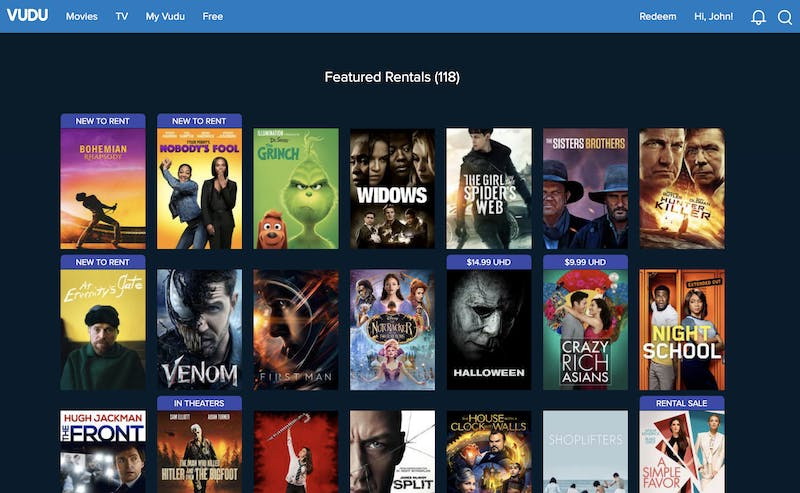Choose the Night School poster

pos(682,330)
